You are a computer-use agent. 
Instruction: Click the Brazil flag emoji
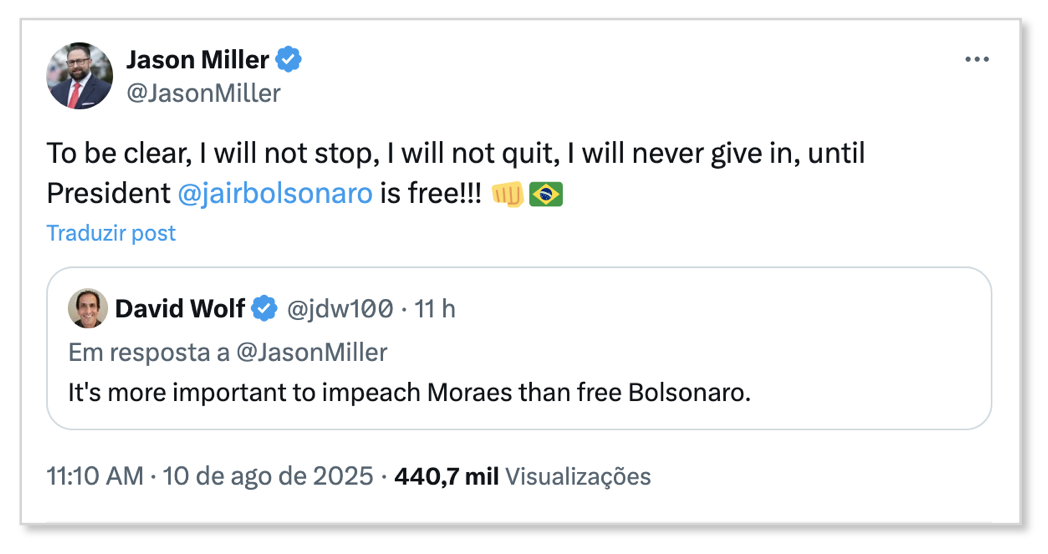(x=546, y=194)
